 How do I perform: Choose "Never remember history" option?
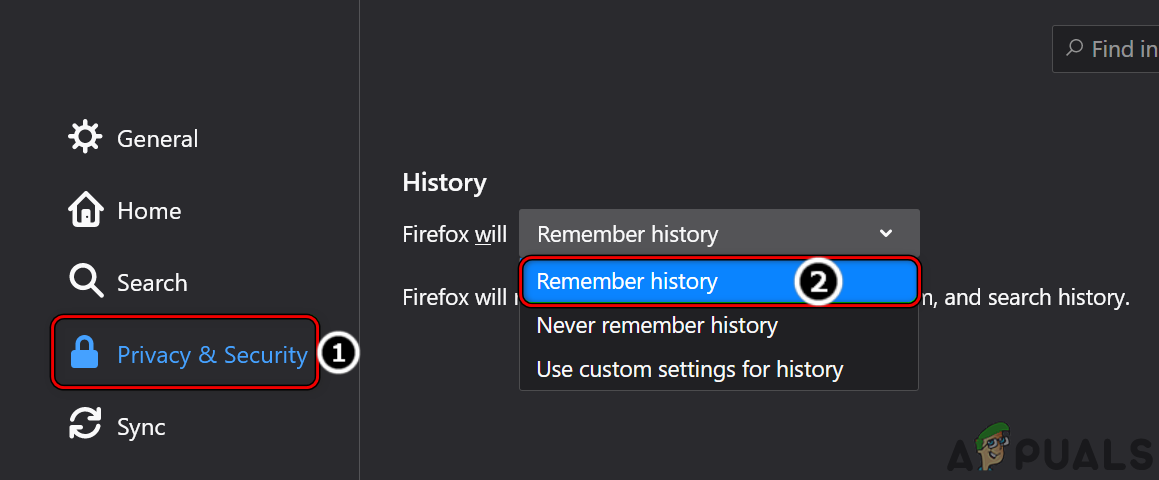(x=657, y=326)
